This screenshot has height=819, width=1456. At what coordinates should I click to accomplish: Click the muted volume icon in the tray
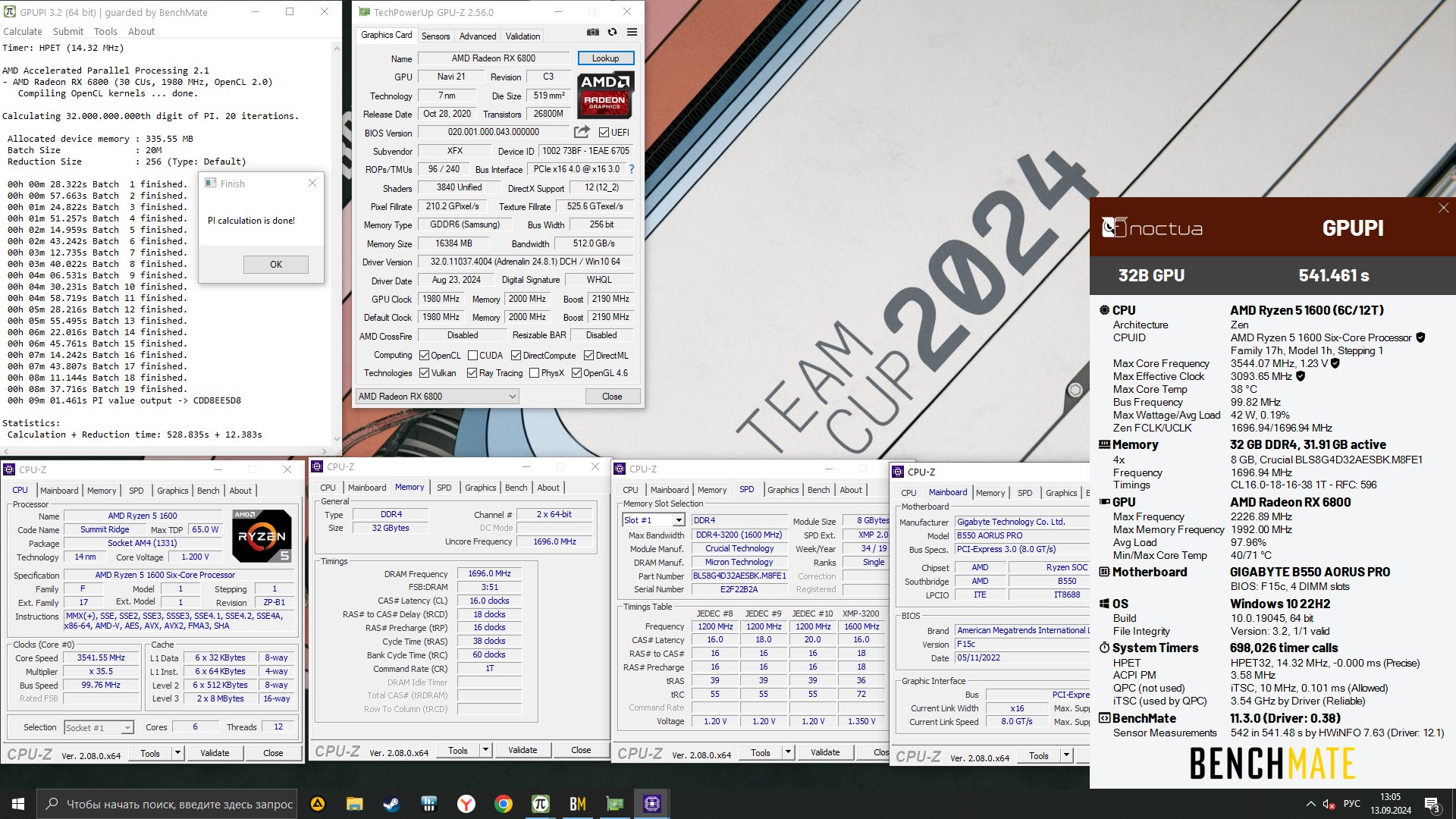[x=1329, y=804]
